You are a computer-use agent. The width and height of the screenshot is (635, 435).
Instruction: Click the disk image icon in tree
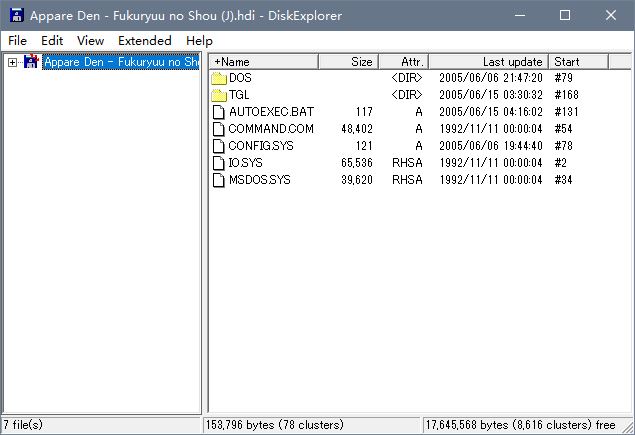[x=31, y=62]
